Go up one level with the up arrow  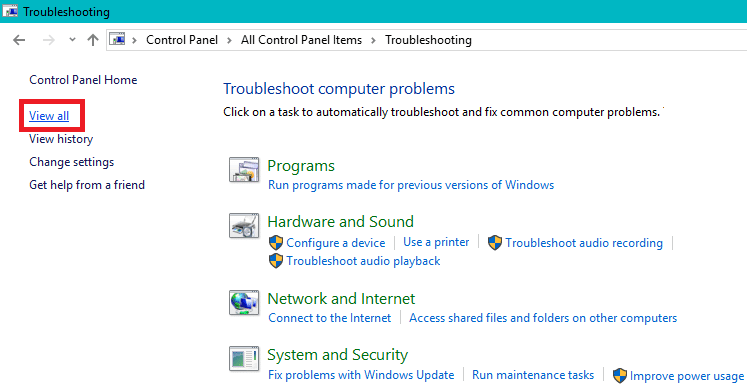93,40
